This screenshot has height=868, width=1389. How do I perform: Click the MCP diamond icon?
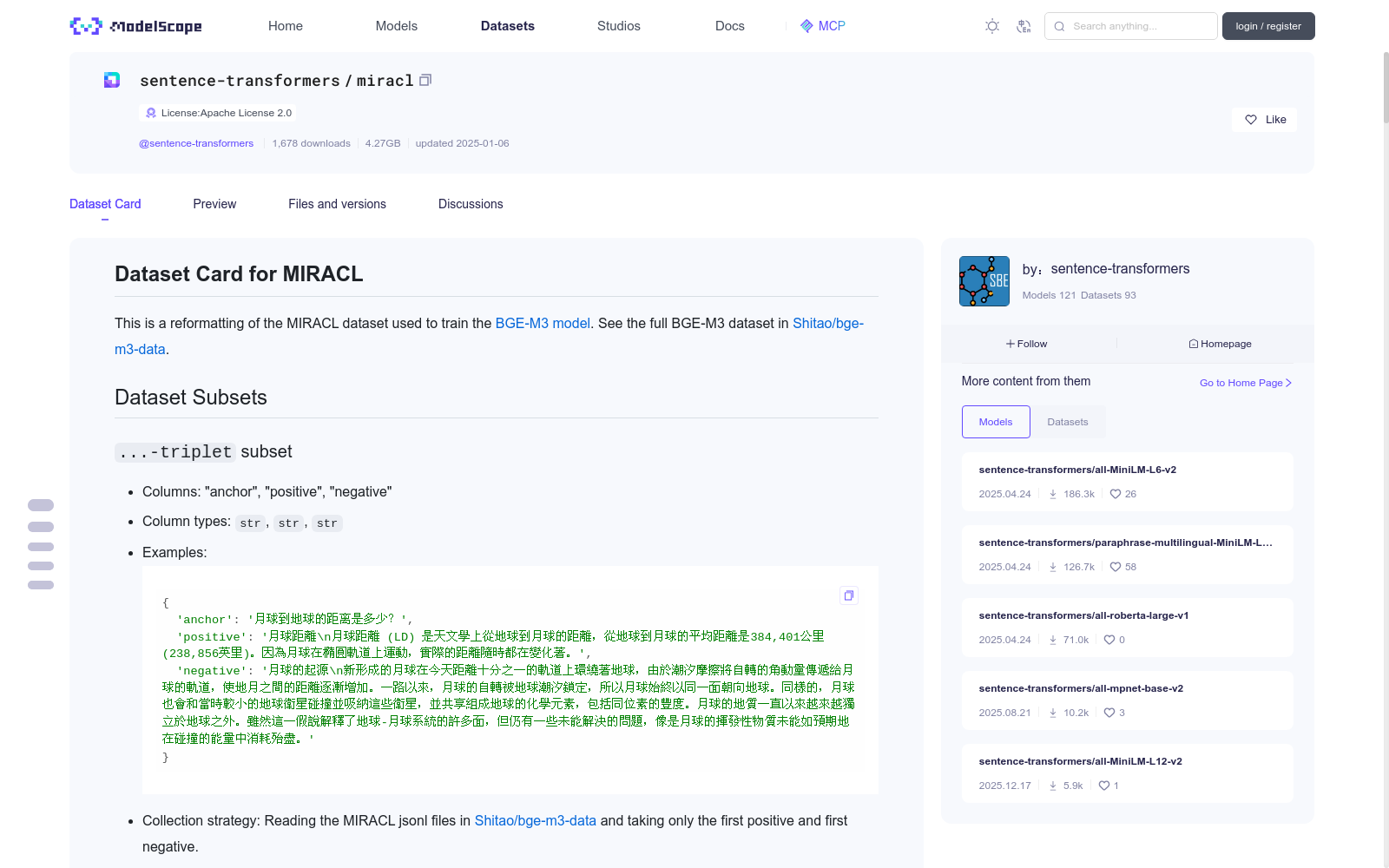[806, 26]
